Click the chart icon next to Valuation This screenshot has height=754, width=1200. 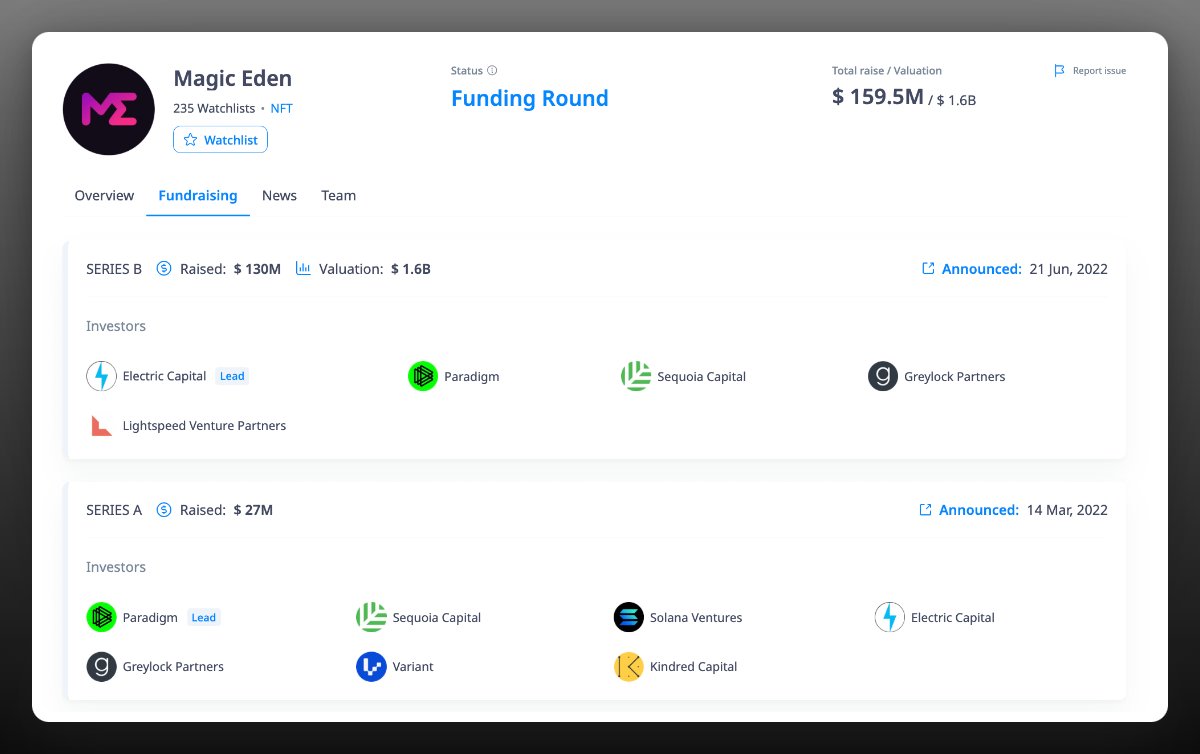(x=303, y=269)
